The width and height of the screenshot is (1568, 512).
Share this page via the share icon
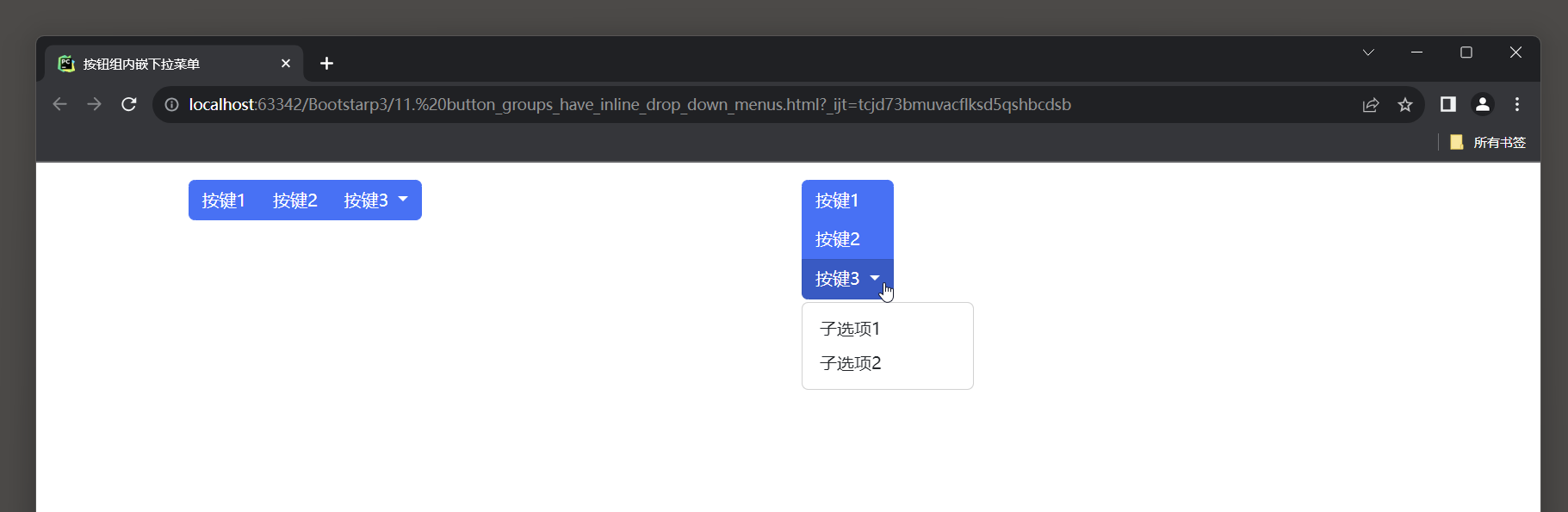pos(1371,104)
